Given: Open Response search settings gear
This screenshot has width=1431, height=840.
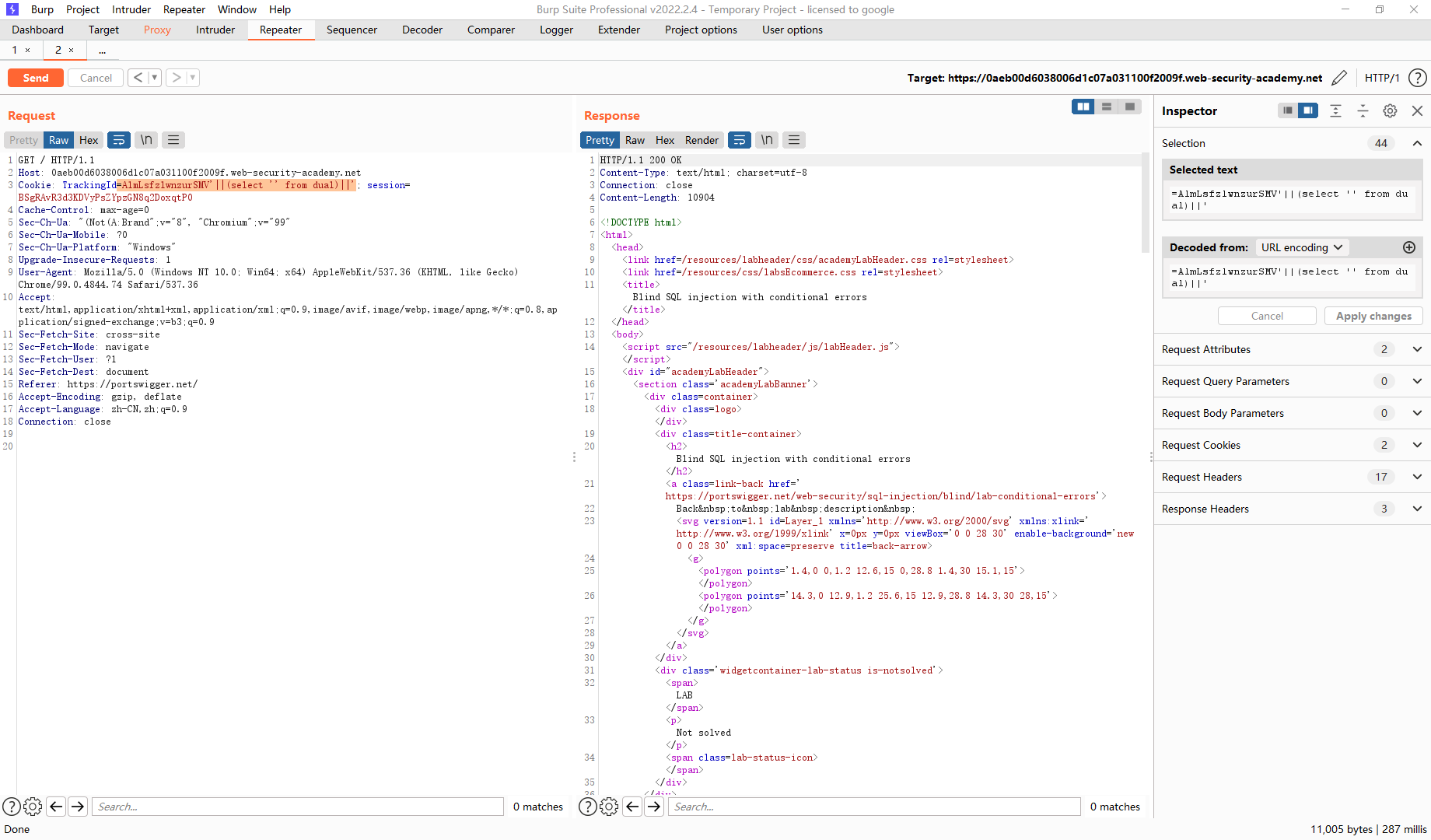Looking at the screenshot, I should click(x=609, y=807).
